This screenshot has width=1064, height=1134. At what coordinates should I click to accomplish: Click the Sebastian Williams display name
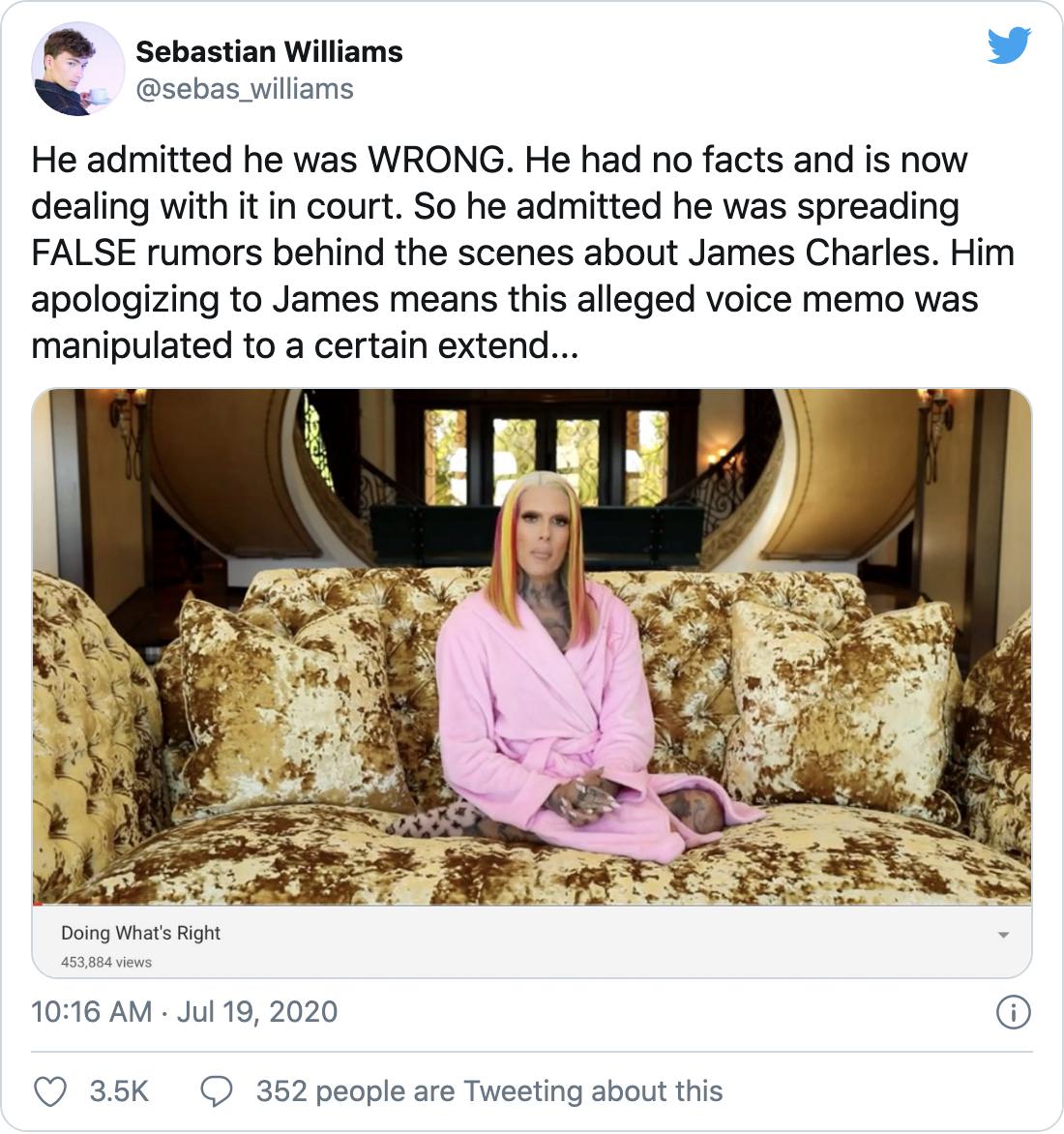(269, 51)
